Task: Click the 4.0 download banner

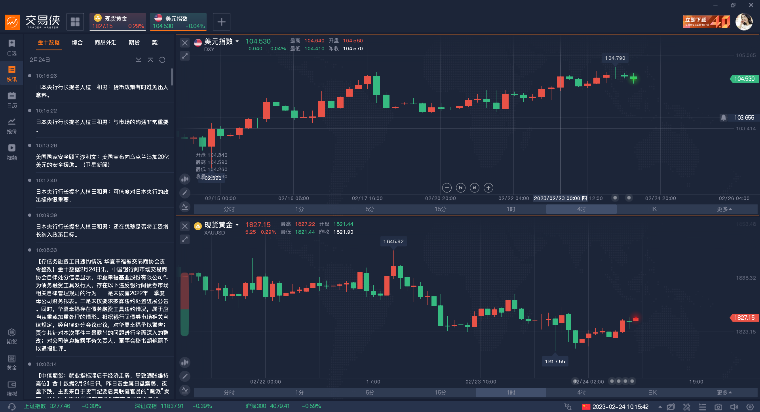Action: click(706, 22)
